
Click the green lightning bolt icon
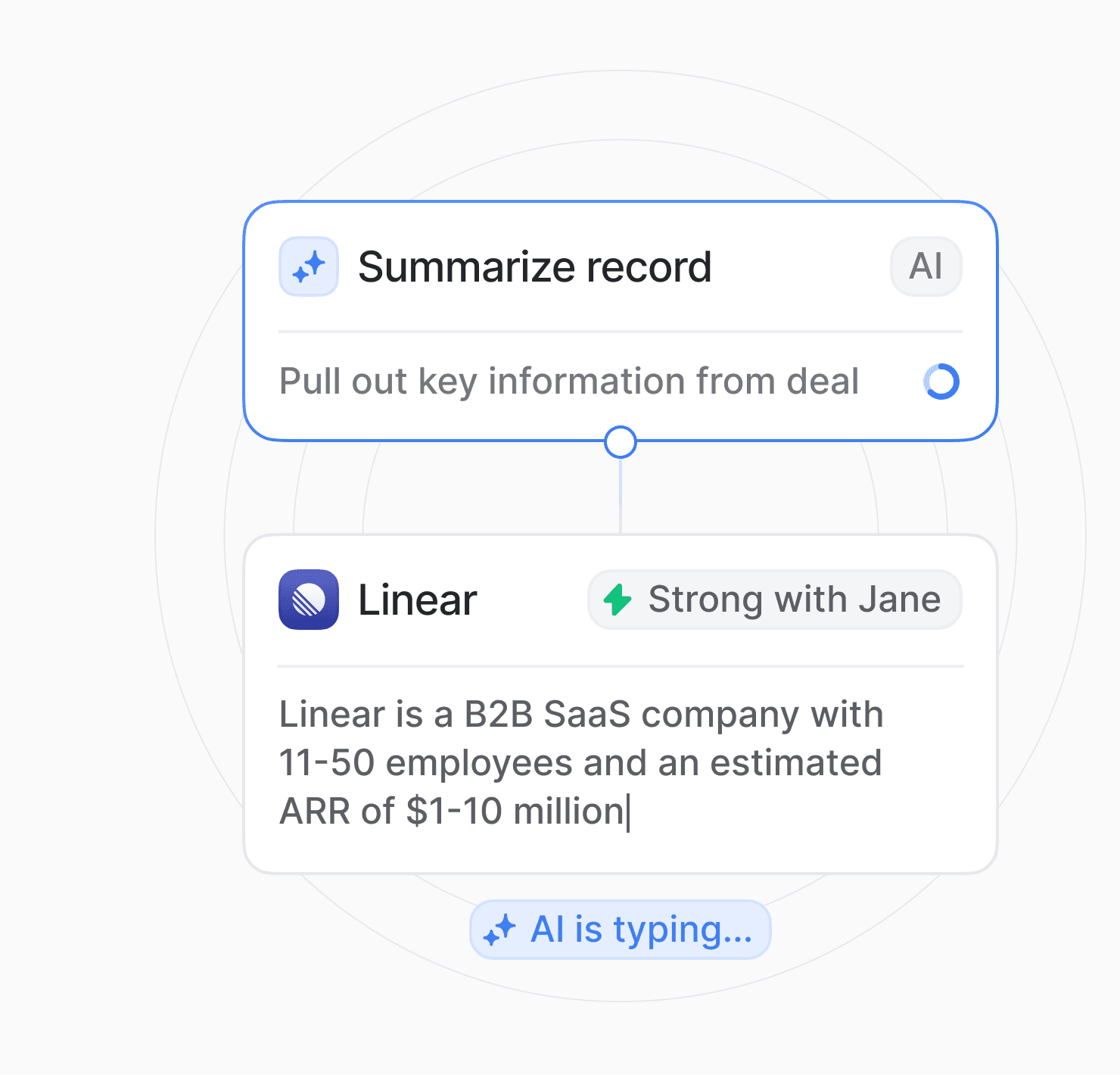618,600
